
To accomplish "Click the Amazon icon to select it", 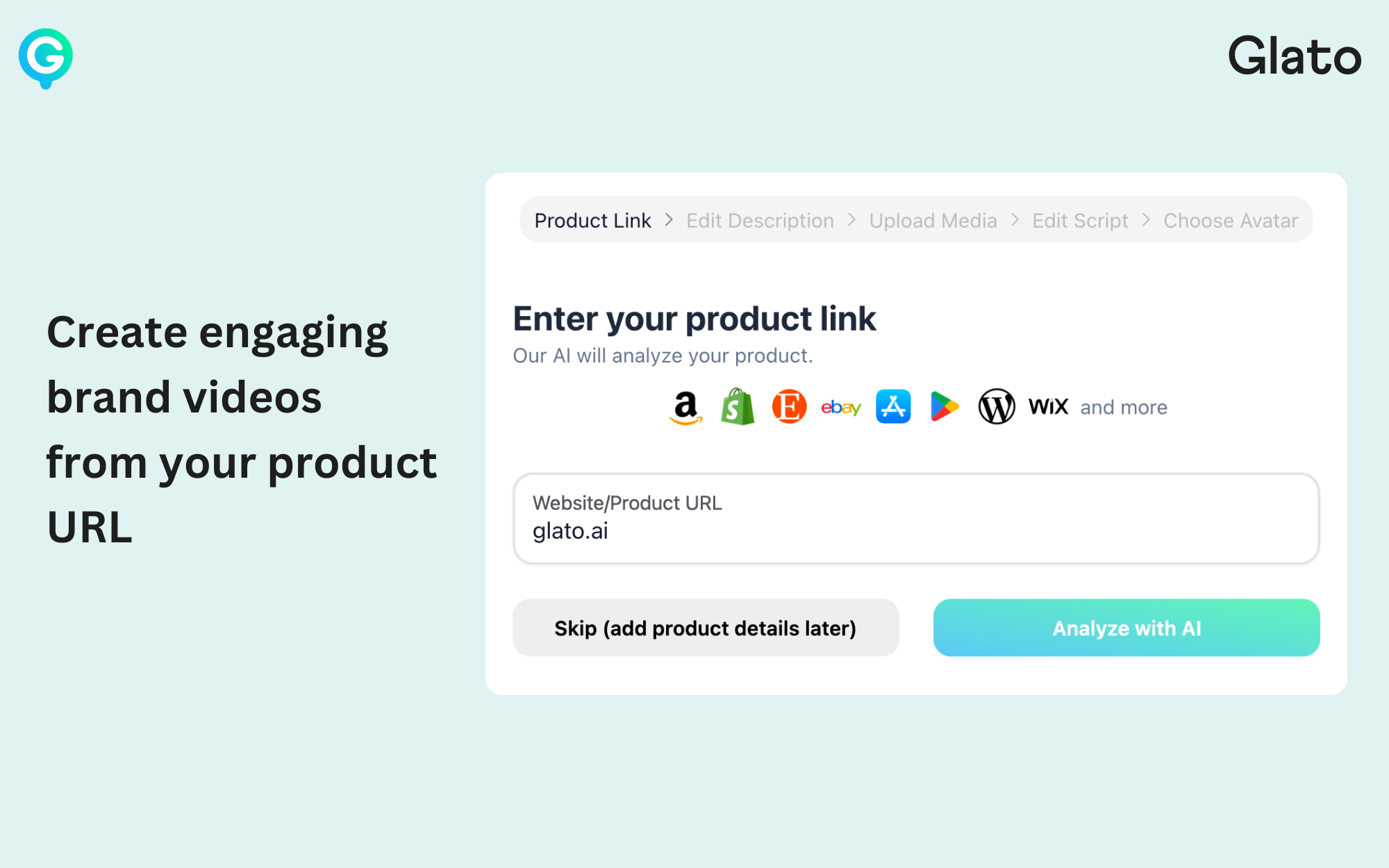I will tap(685, 407).
